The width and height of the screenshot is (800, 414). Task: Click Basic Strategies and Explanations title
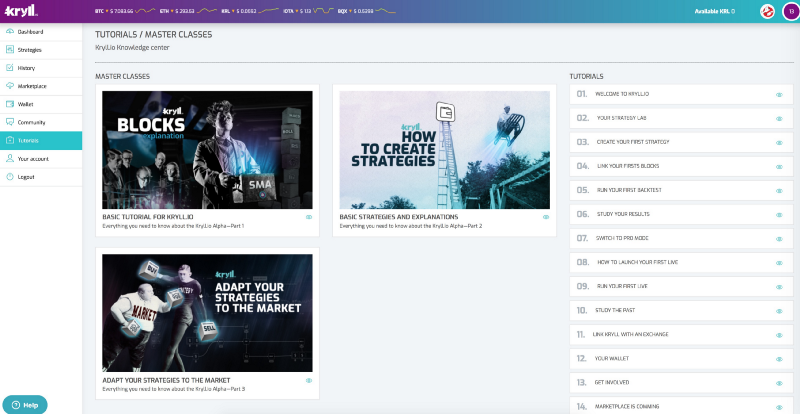pyautogui.click(x=398, y=217)
